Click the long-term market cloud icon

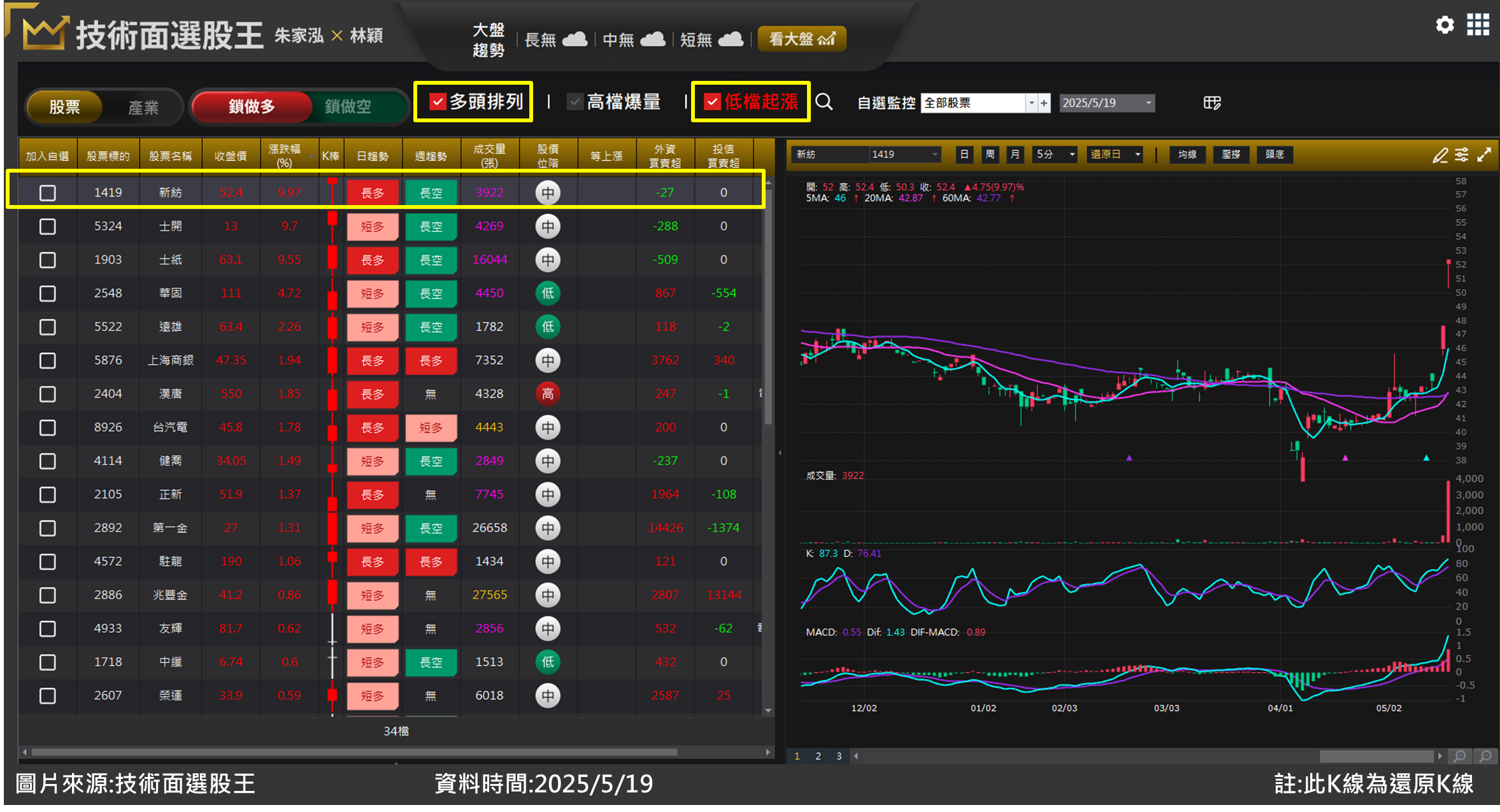575,39
